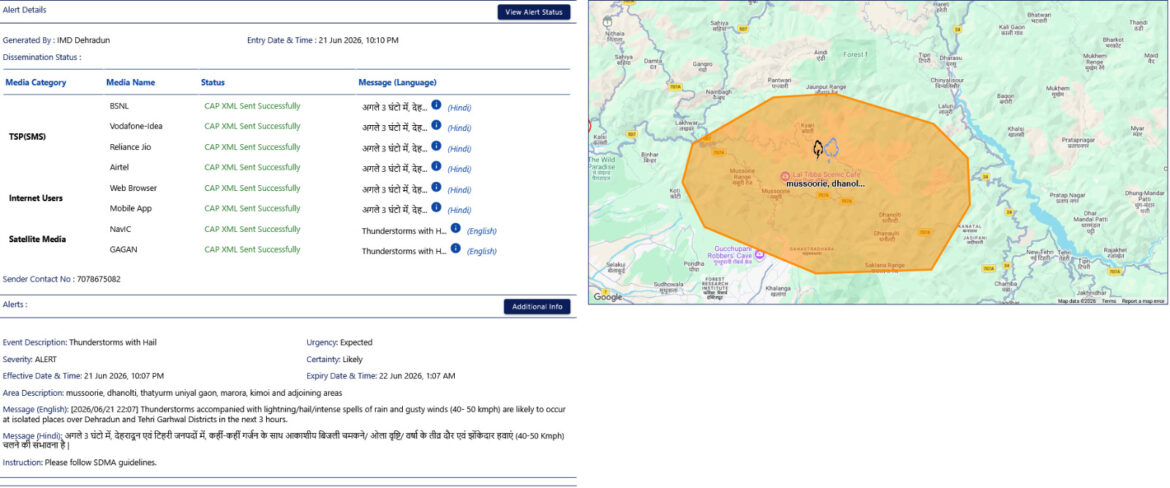
Task: Open map Terms link
Action: click(1109, 301)
